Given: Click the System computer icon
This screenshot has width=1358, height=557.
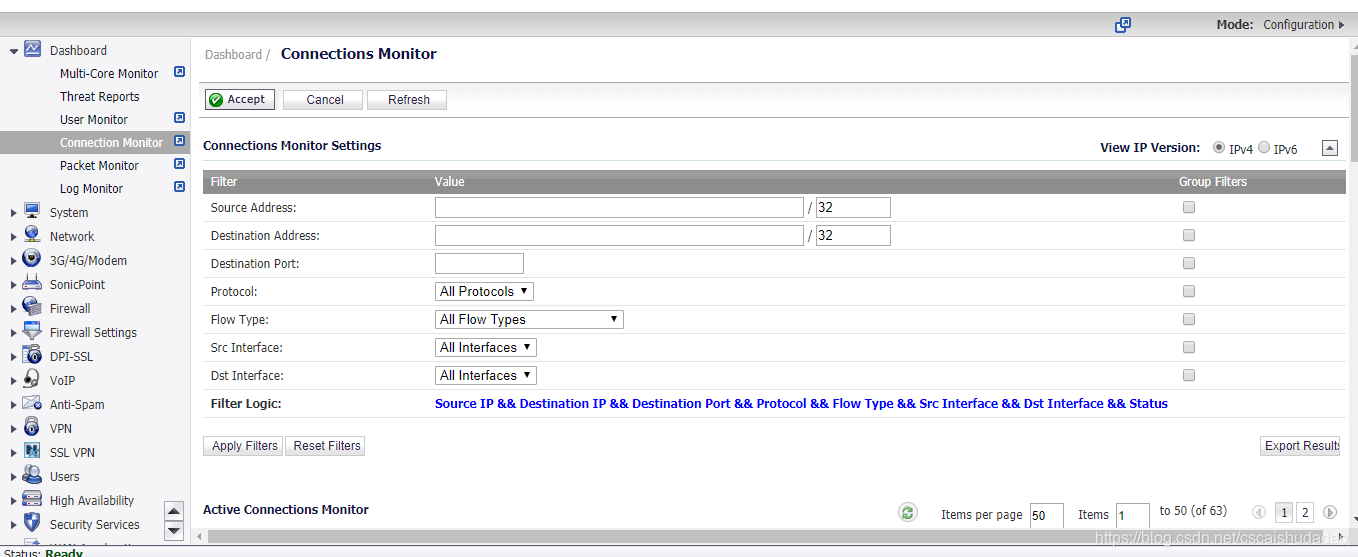Looking at the screenshot, I should [x=32, y=212].
